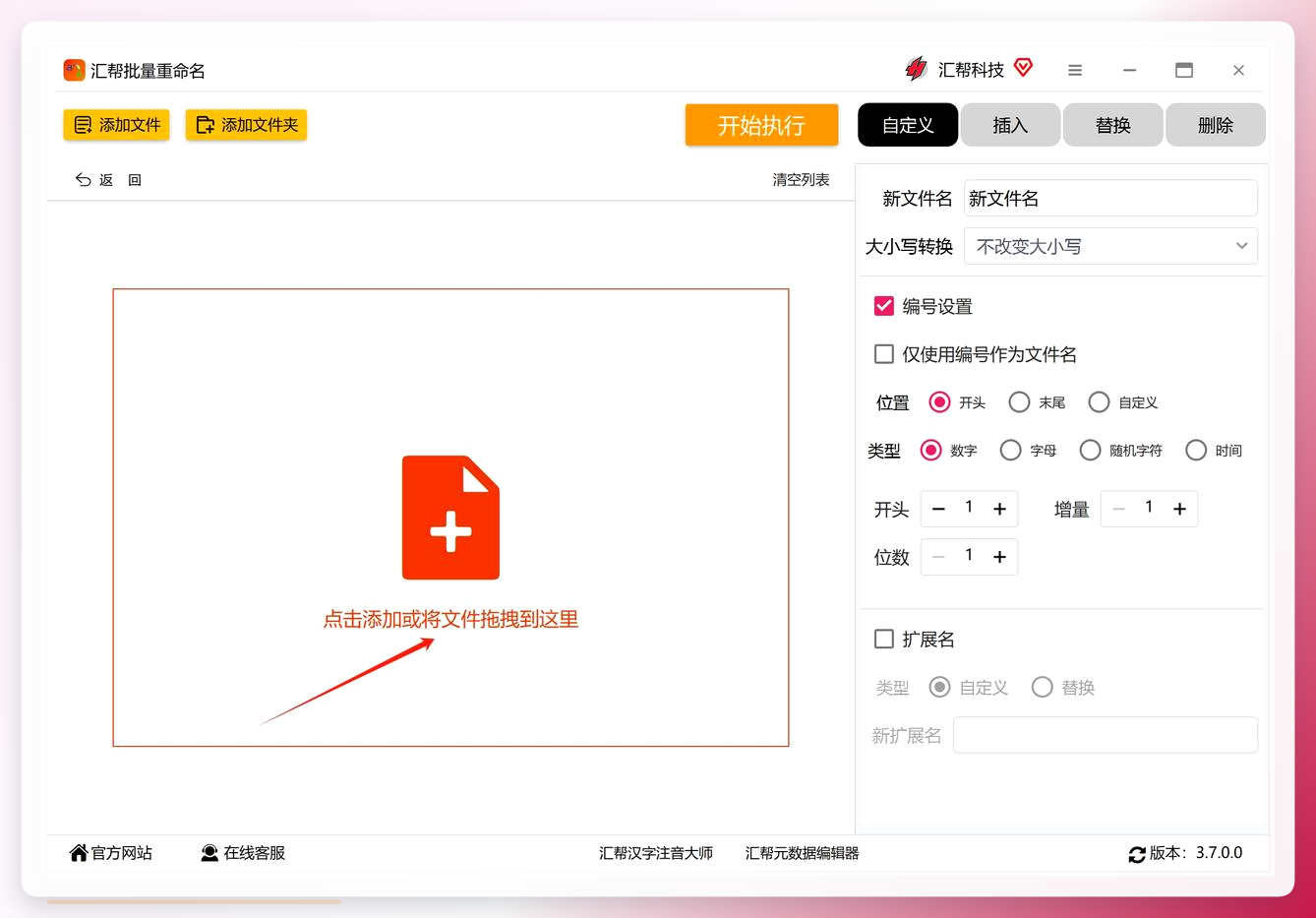1316x918 pixels.
Task: Increase the 增量 increment value
Action: pyautogui.click(x=1179, y=509)
